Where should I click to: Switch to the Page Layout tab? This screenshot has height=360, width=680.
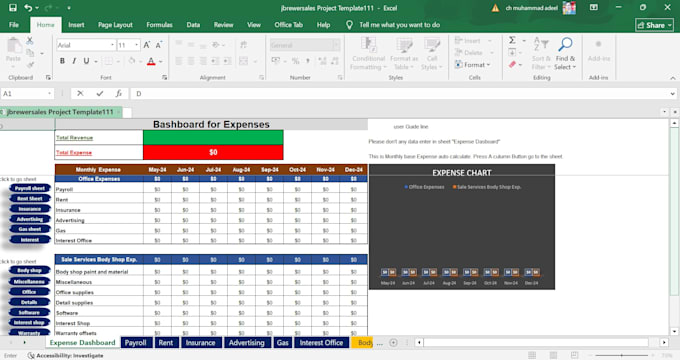(115, 25)
